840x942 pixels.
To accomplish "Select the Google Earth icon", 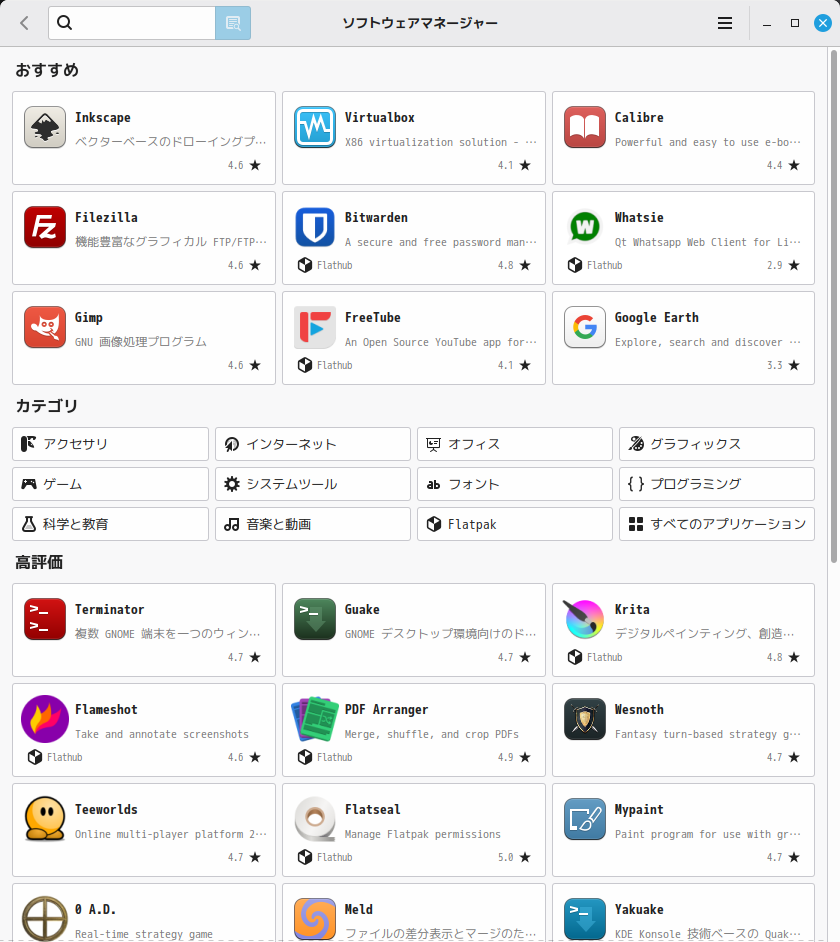I will pos(584,327).
